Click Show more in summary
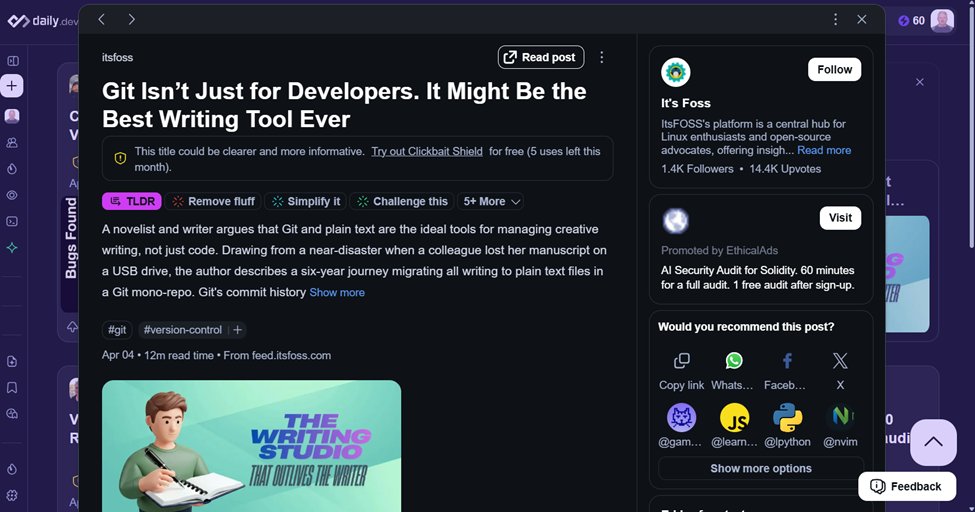 click(337, 292)
